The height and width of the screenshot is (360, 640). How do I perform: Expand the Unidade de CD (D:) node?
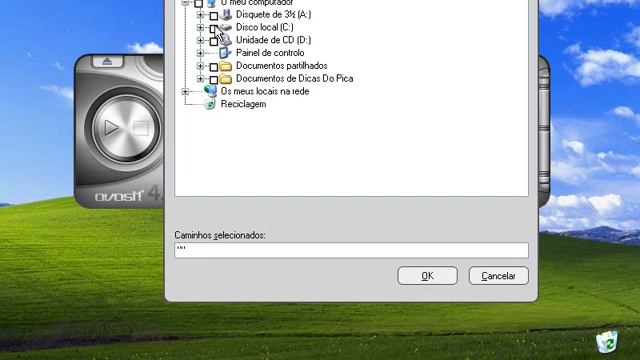[x=200, y=40]
